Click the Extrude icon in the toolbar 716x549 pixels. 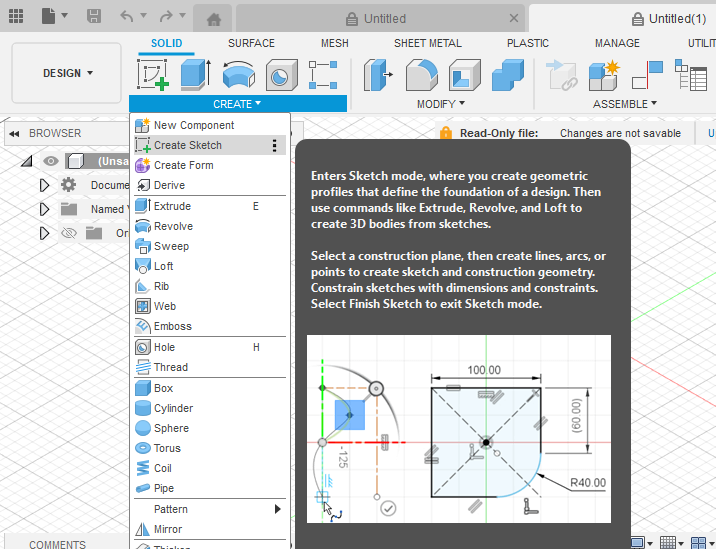pos(194,75)
